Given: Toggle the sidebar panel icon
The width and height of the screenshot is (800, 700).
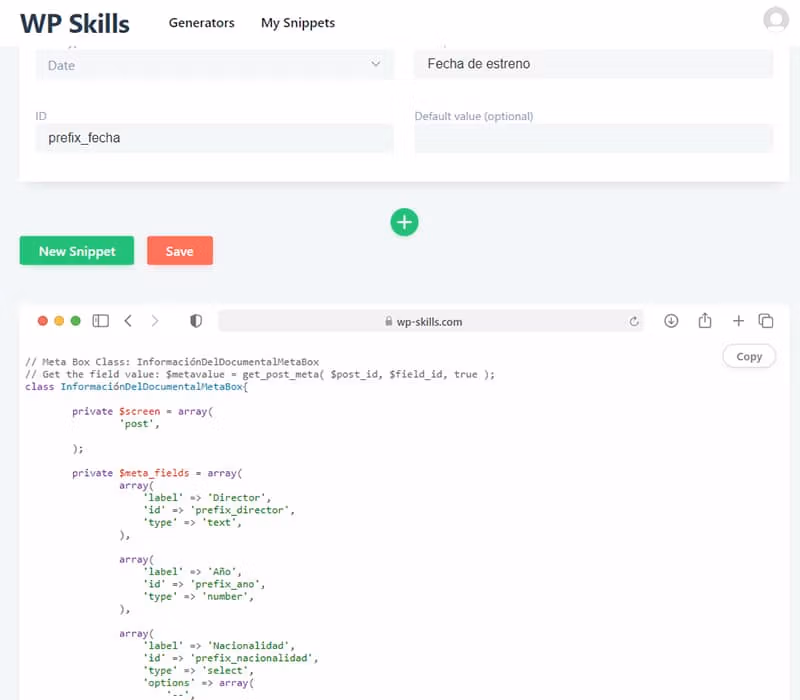Looking at the screenshot, I should pyautogui.click(x=101, y=321).
